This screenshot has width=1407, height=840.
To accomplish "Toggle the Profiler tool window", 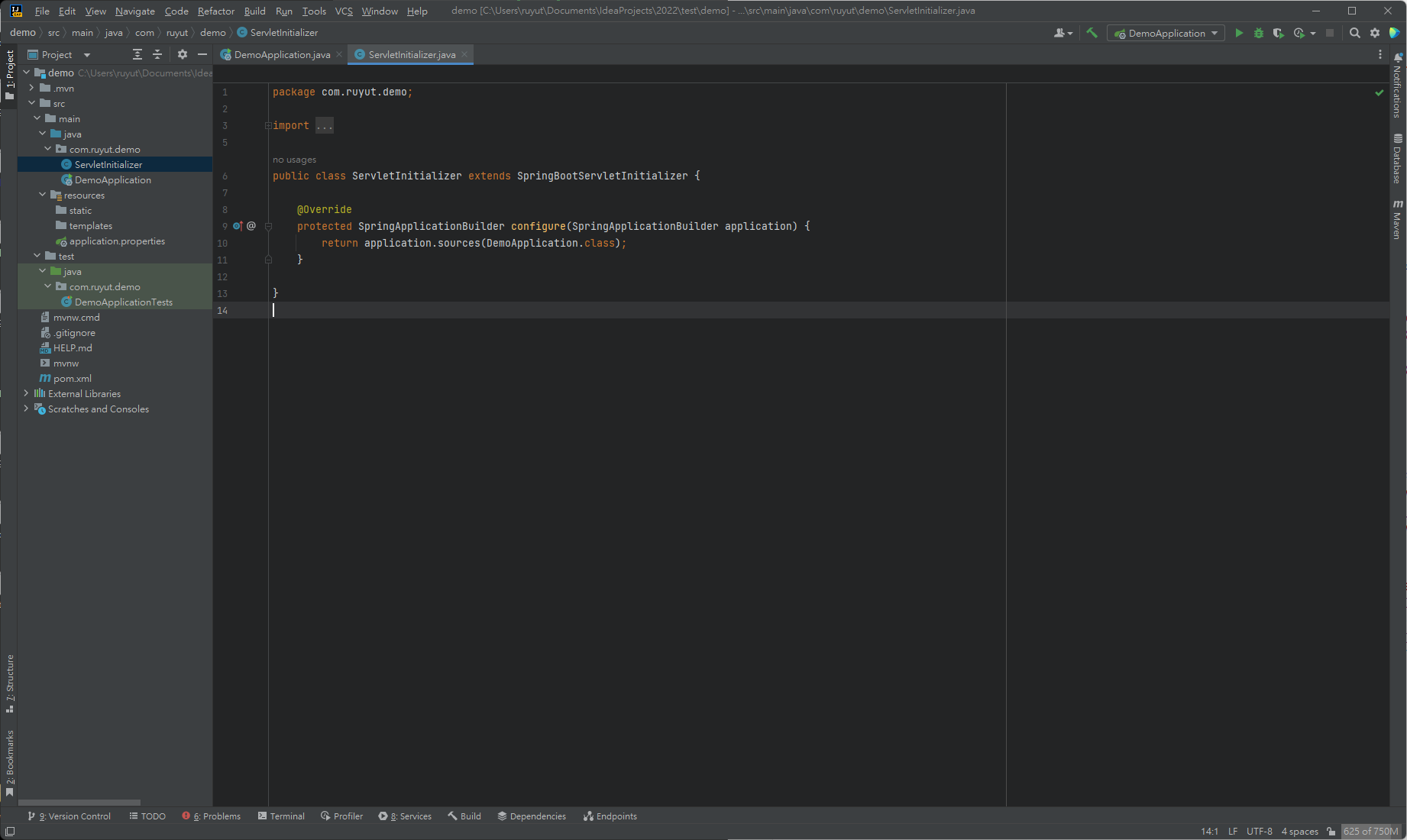I will pyautogui.click(x=341, y=816).
